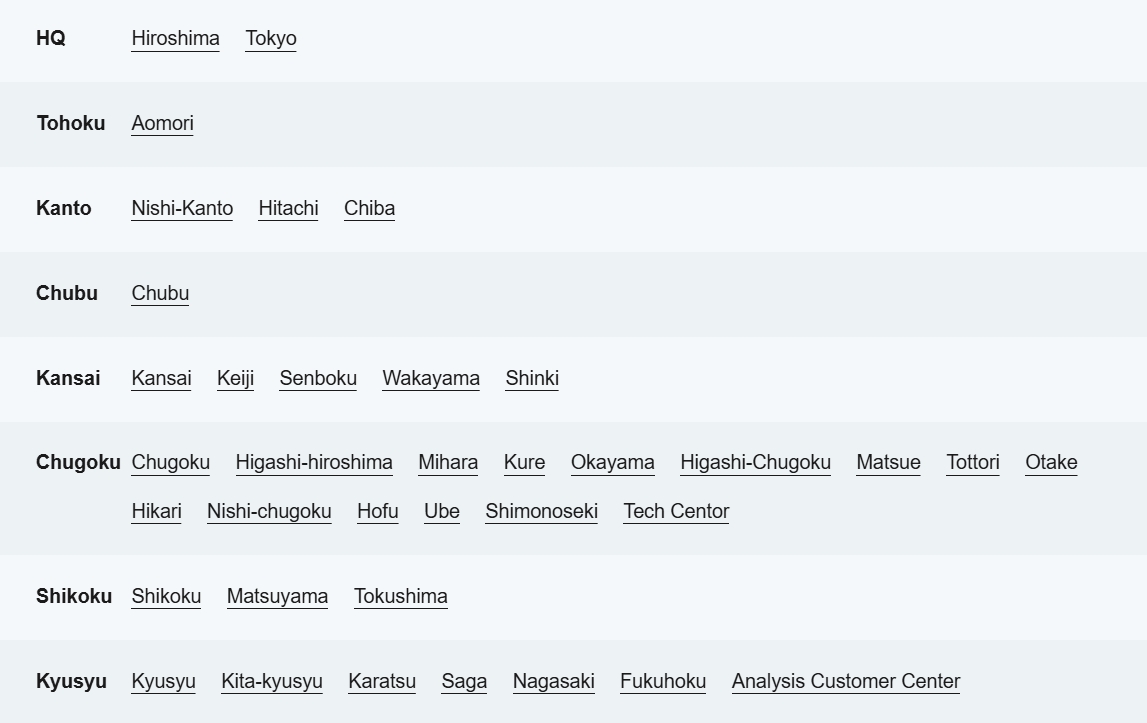This screenshot has width=1147, height=723.
Task: Click the Tech Center link
Action: (676, 511)
